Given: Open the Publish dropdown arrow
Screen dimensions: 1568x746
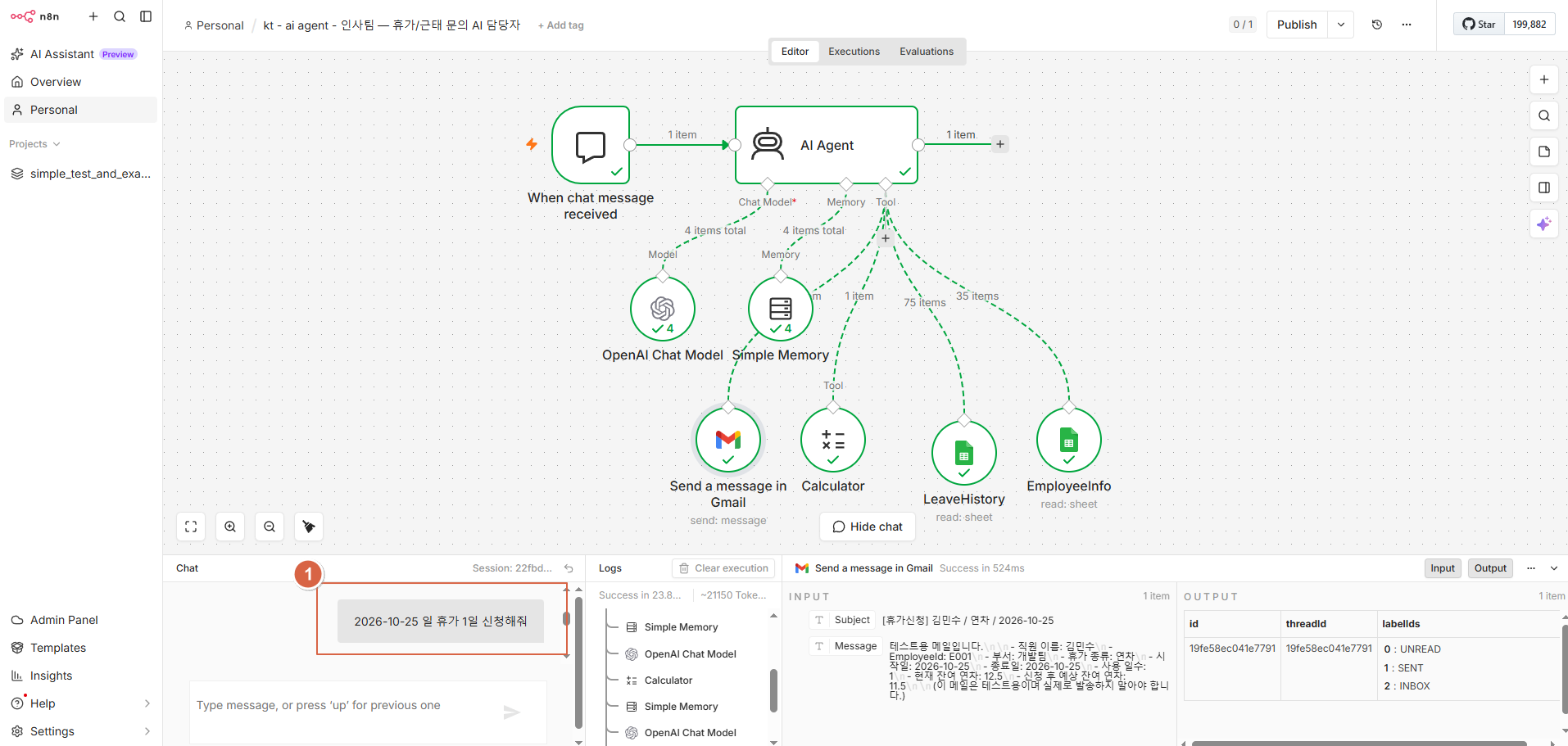Looking at the screenshot, I should coord(1341,25).
